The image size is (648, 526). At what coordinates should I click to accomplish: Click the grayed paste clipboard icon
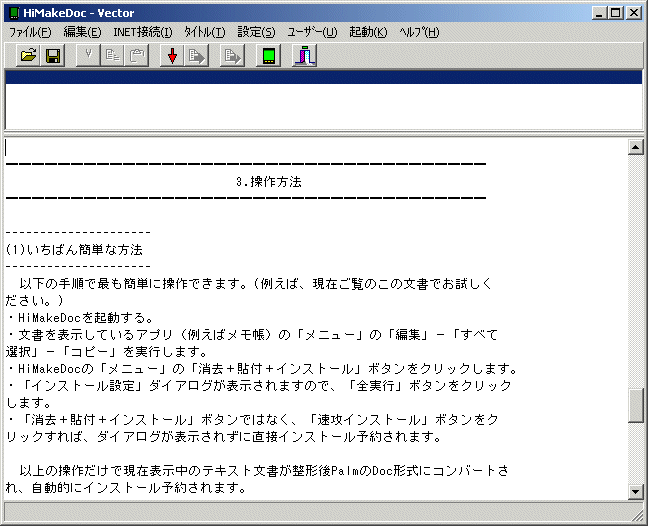[x=137, y=55]
